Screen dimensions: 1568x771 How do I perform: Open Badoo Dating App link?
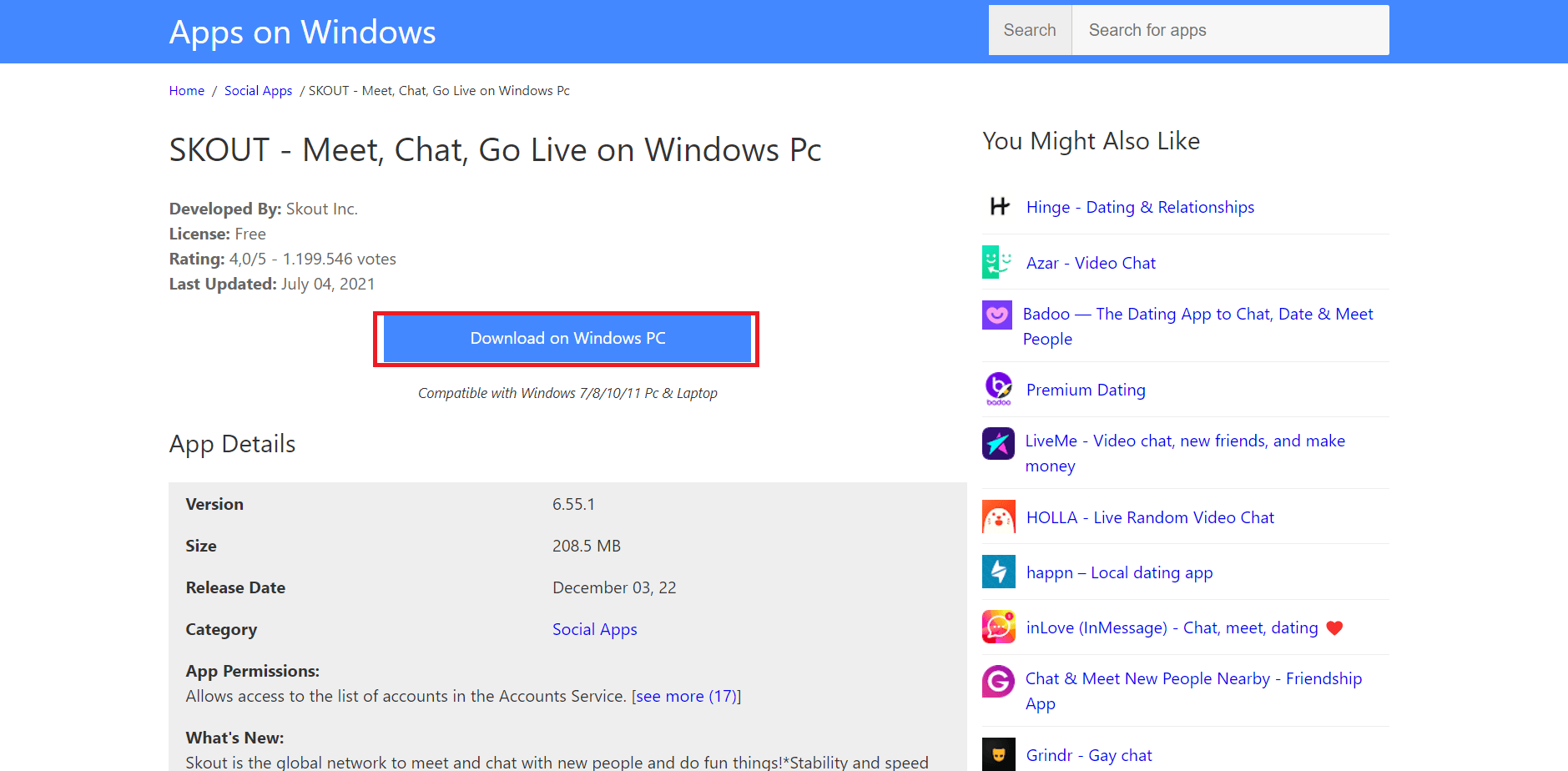(1197, 326)
